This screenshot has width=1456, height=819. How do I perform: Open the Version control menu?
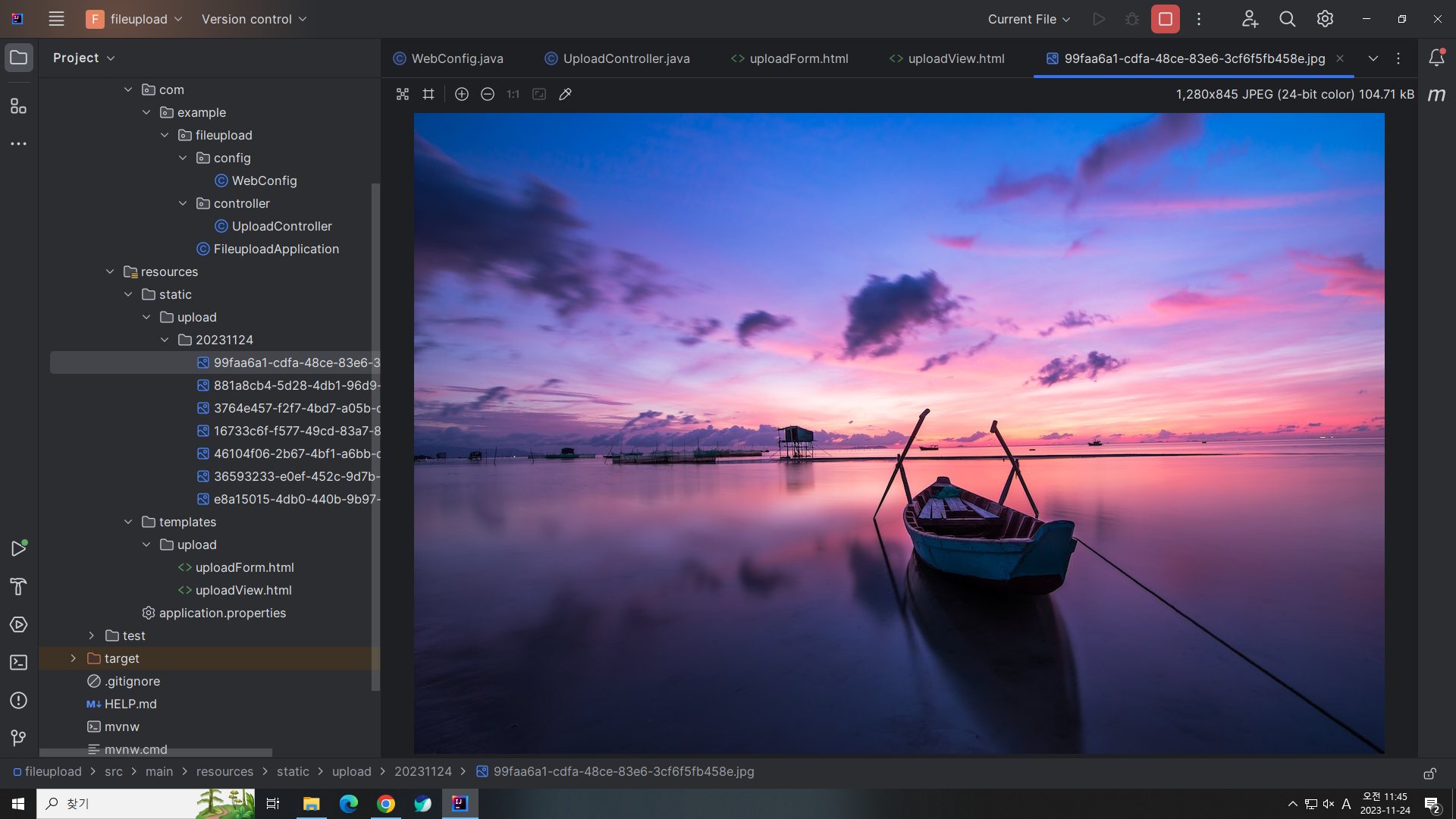[x=253, y=19]
